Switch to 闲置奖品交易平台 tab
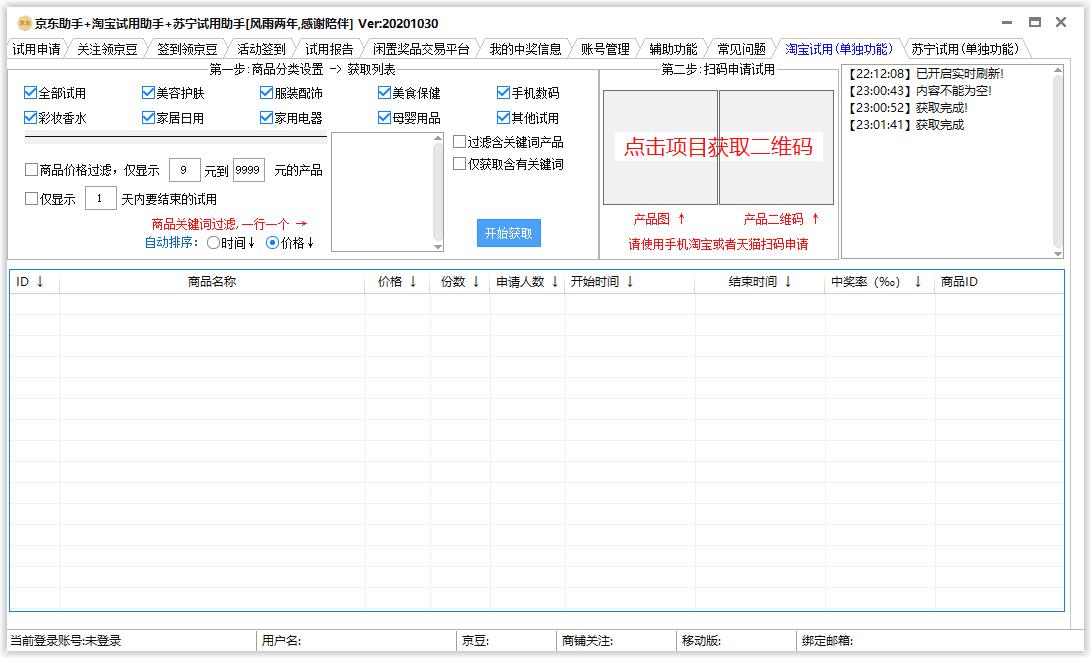This screenshot has width=1091, height=658. pyautogui.click(x=421, y=49)
